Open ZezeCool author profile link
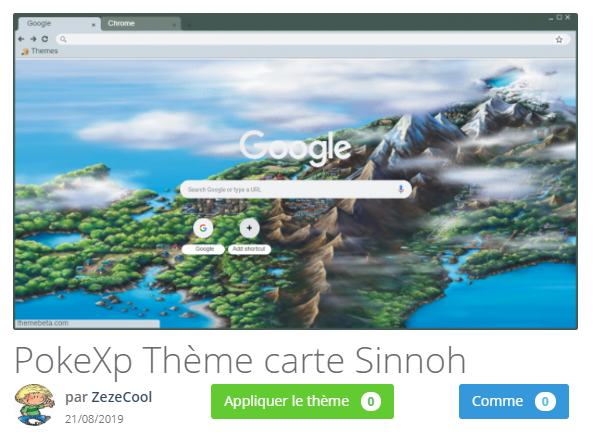 click(121, 397)
